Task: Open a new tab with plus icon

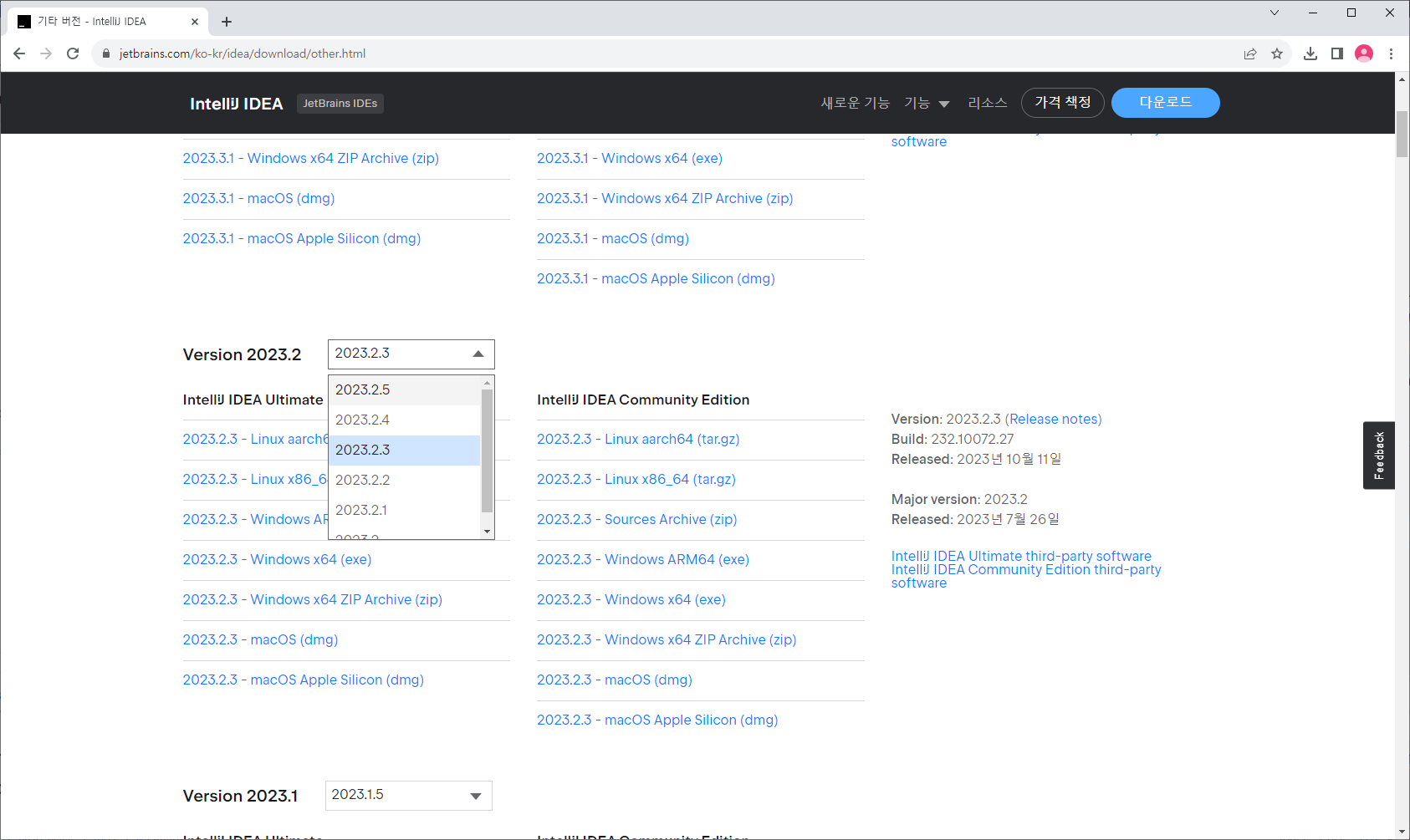Action: tap(227, 22)
